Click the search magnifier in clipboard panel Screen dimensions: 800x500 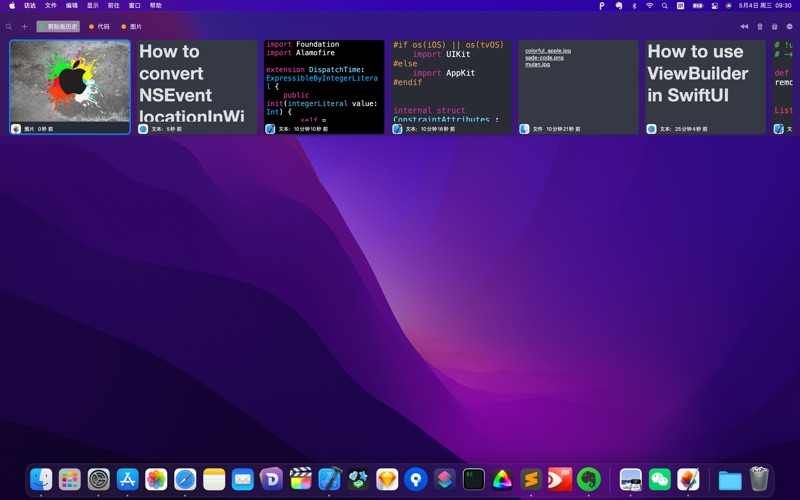pyautogui.click(x=11, y=27)
